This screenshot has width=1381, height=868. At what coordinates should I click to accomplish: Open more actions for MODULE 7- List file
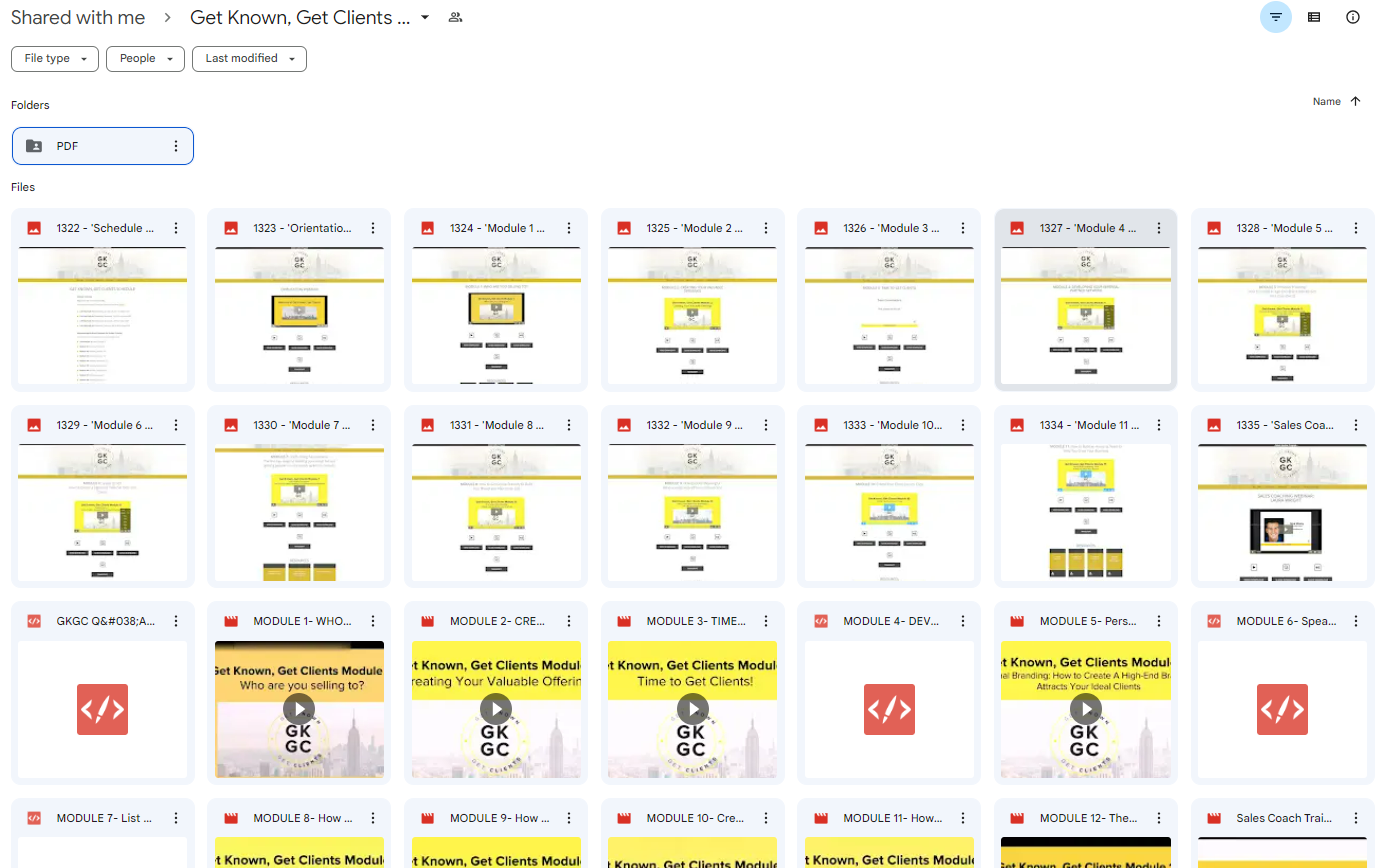tap(176, 819)
